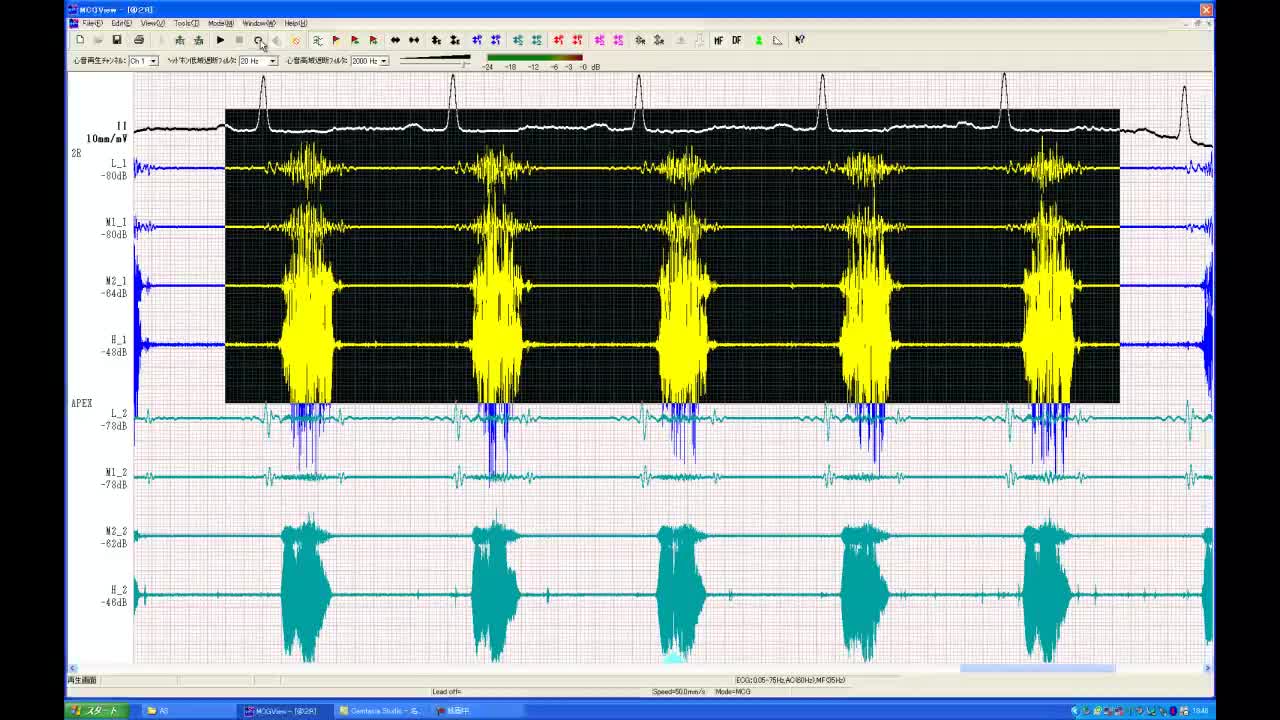This screenshot has height=720, width=1280.
Task: Click the green person icon
Action: coord(758,40)
